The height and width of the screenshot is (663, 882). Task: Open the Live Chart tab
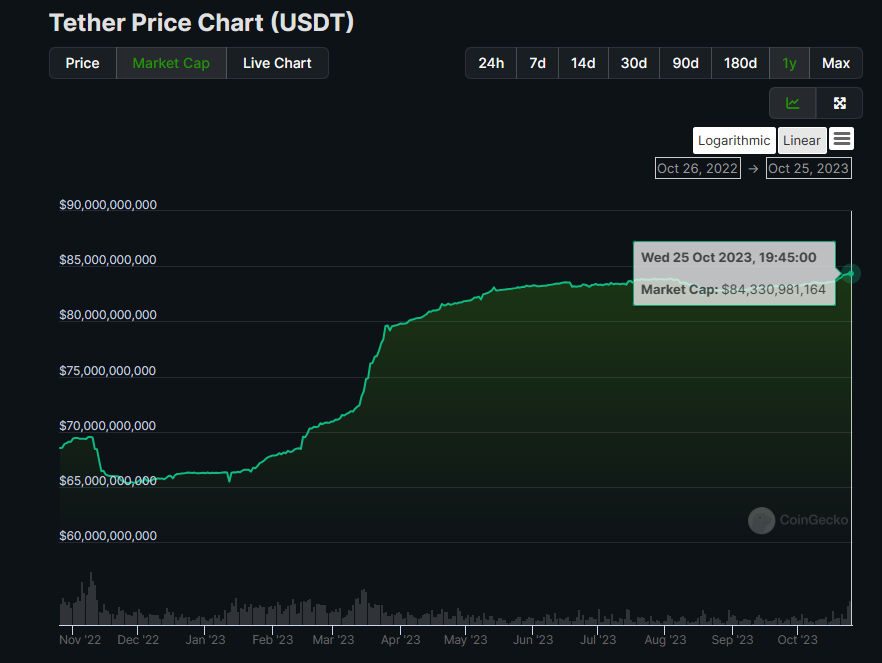tap(277, 63)
